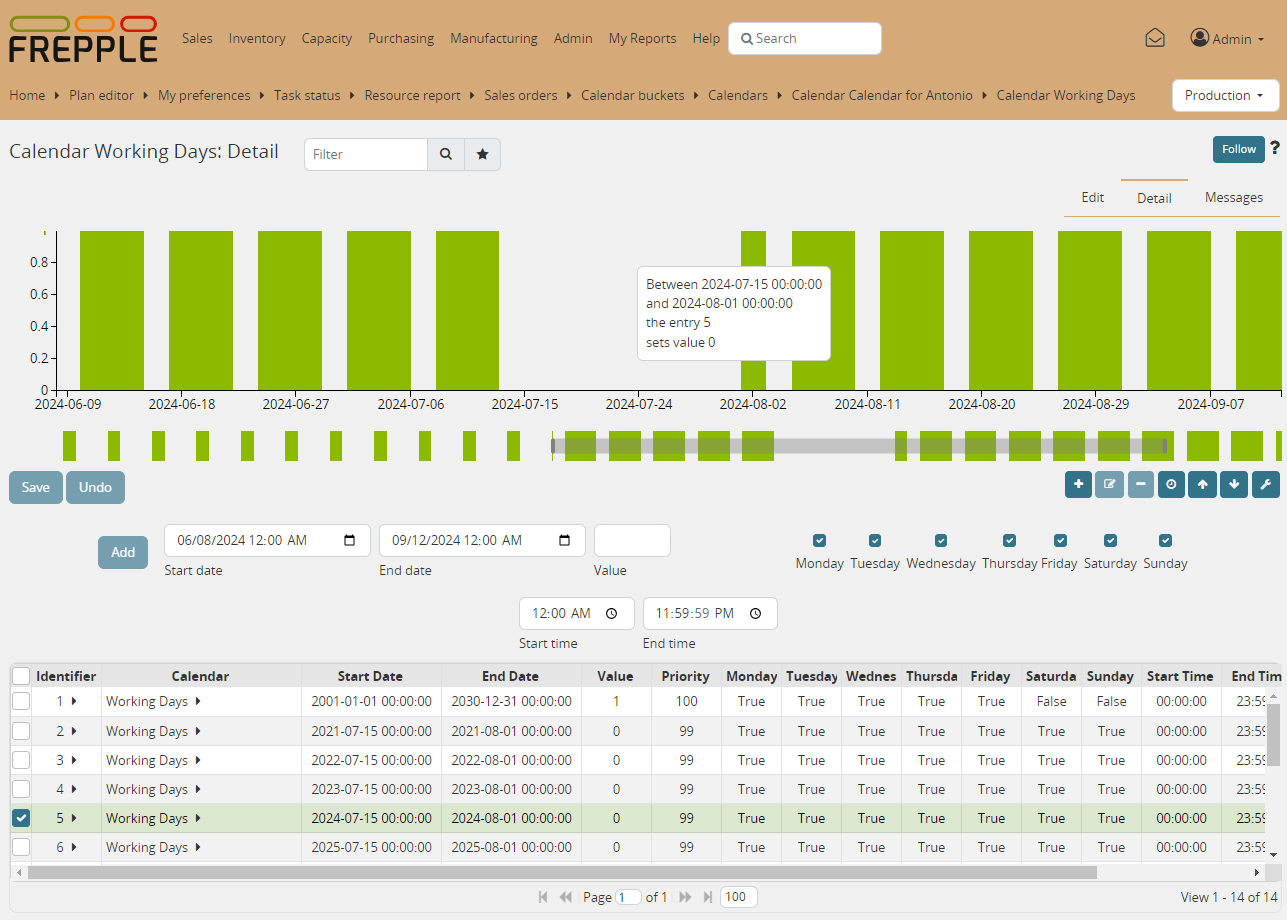Toggle the Saturday checkbox
This screenshot has height=920, width=1287.
pyautogui.click(x=1109, y=541)
